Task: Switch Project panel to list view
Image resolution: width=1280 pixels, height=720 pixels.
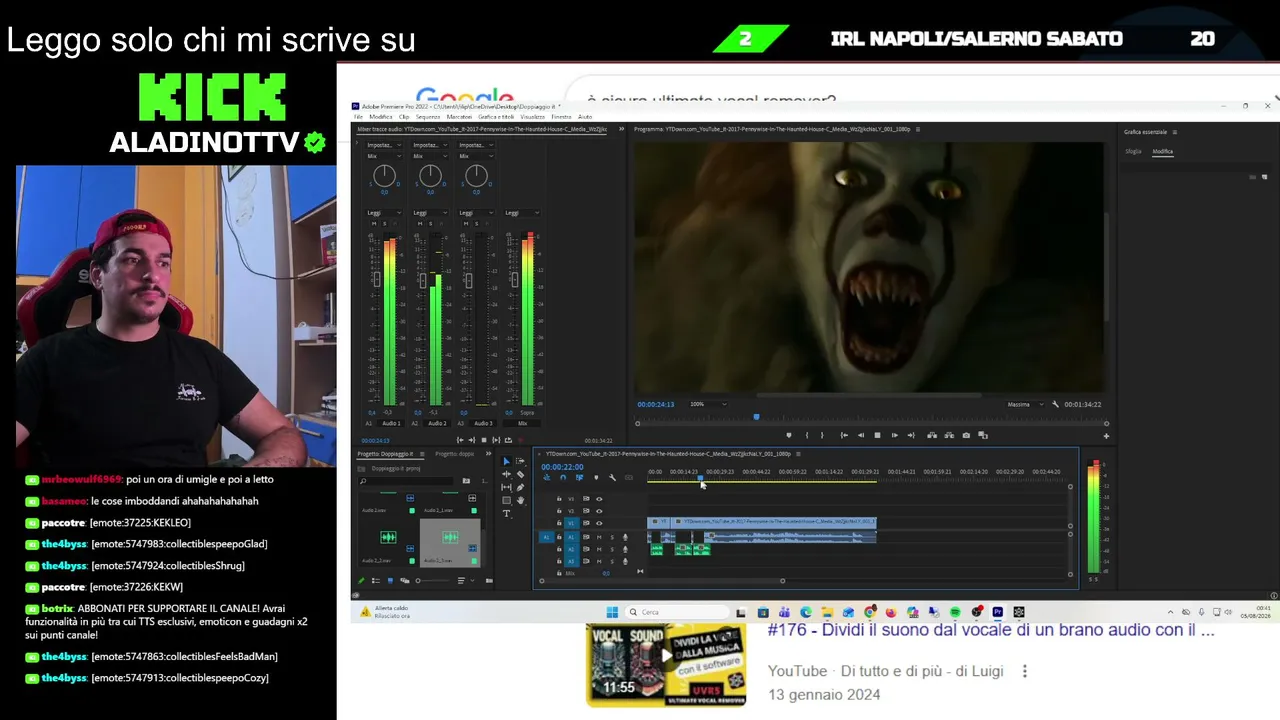Action: click(x=376, y=580)
